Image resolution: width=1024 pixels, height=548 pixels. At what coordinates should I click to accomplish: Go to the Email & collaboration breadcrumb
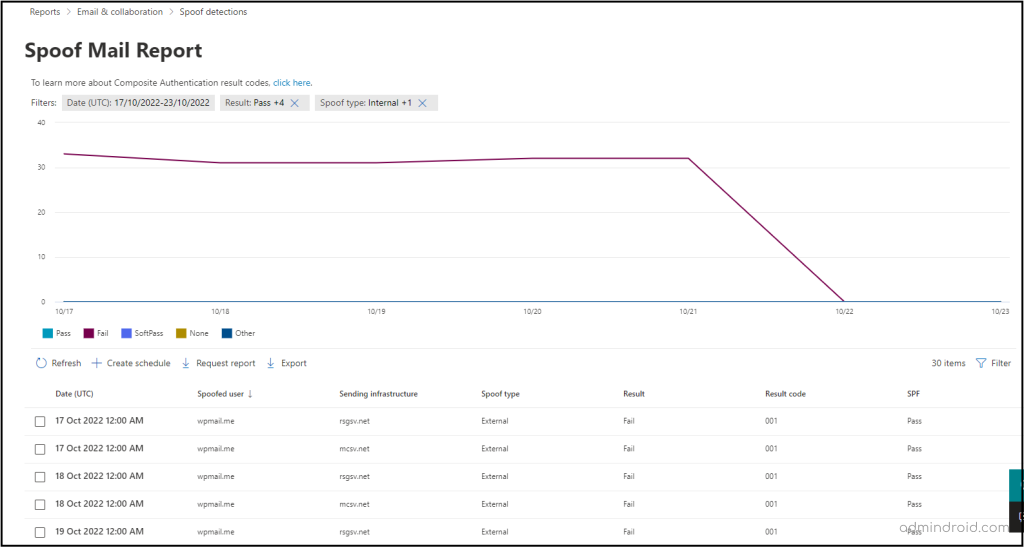pyautogui.click(x=120, y=12)
